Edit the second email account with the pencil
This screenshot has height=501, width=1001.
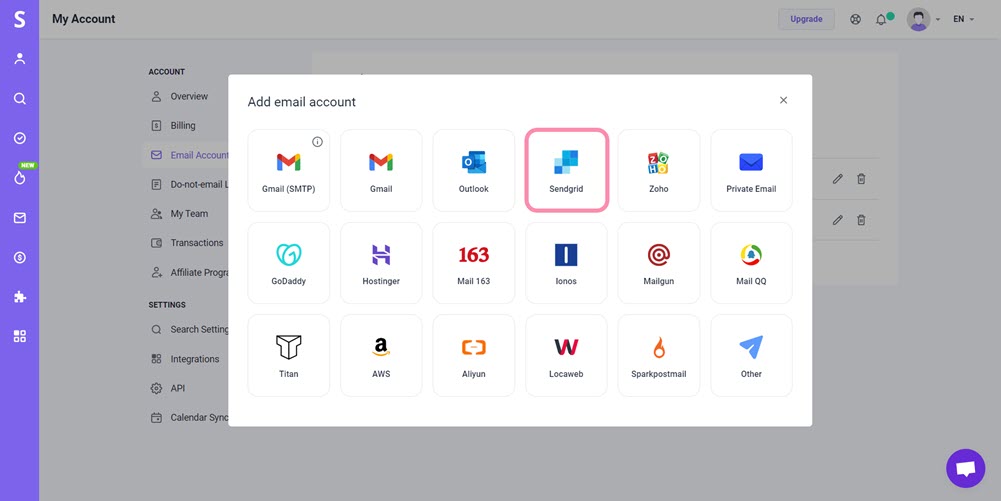pos(838,220)
